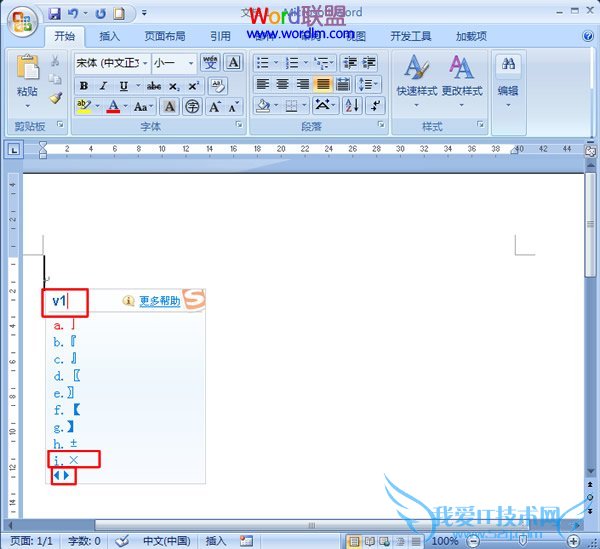The image size is (600, 549).
Task: Undo the last action
Action: (72, 14)
